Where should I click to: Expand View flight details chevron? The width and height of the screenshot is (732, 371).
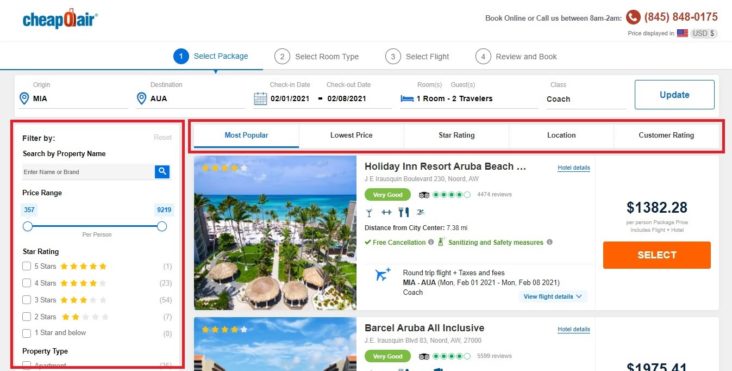coord(579,296)
